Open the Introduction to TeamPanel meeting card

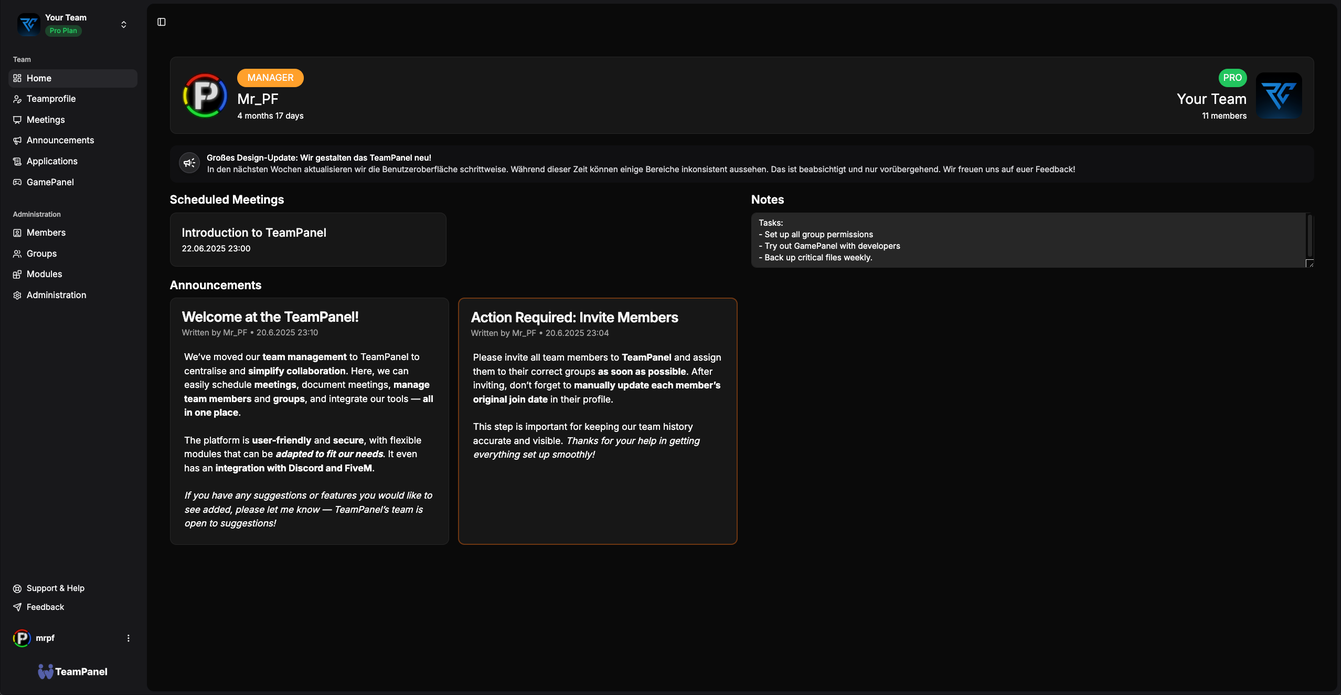point(308,239)
